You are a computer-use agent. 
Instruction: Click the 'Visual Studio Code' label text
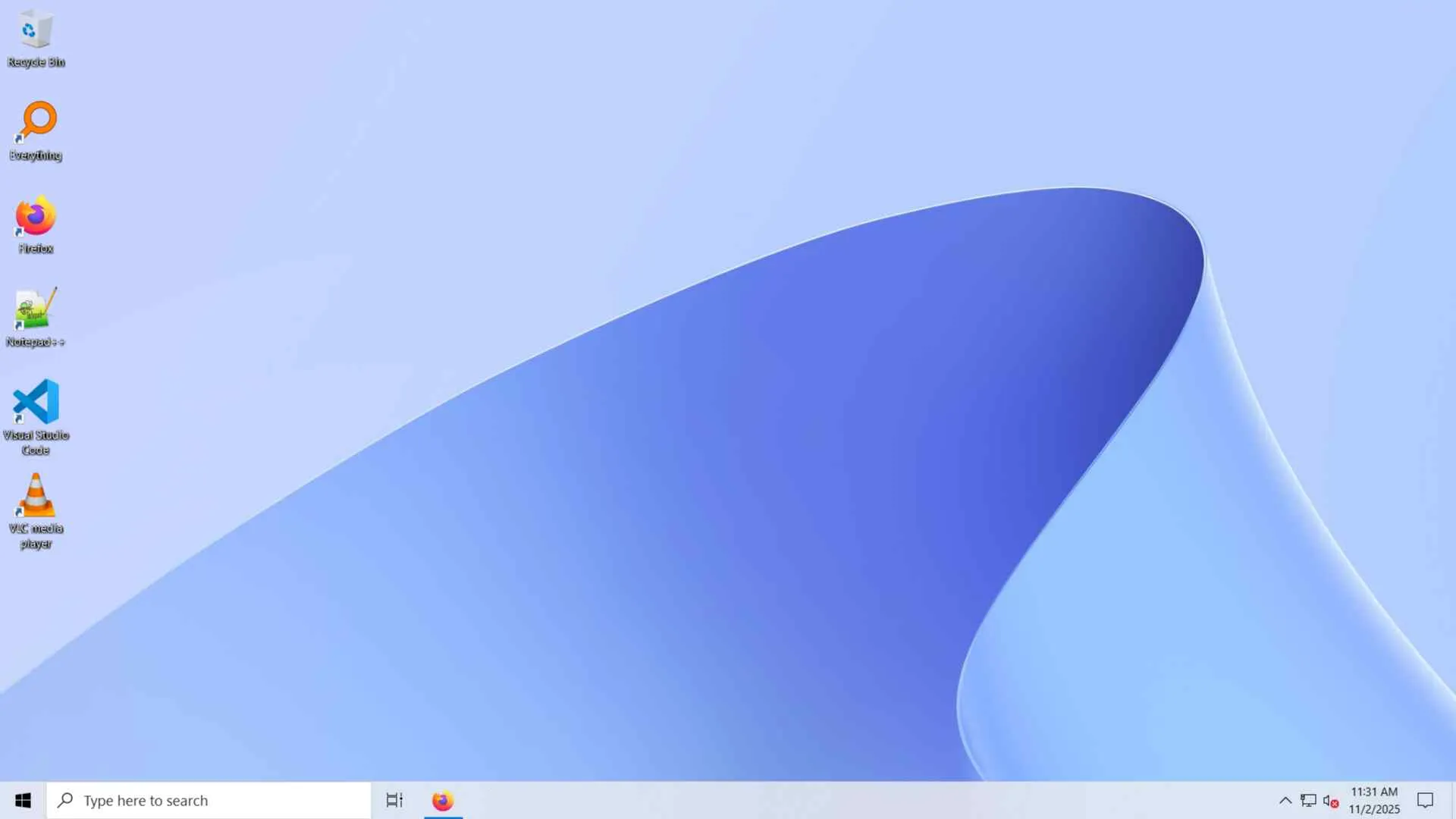coord(36,442)
